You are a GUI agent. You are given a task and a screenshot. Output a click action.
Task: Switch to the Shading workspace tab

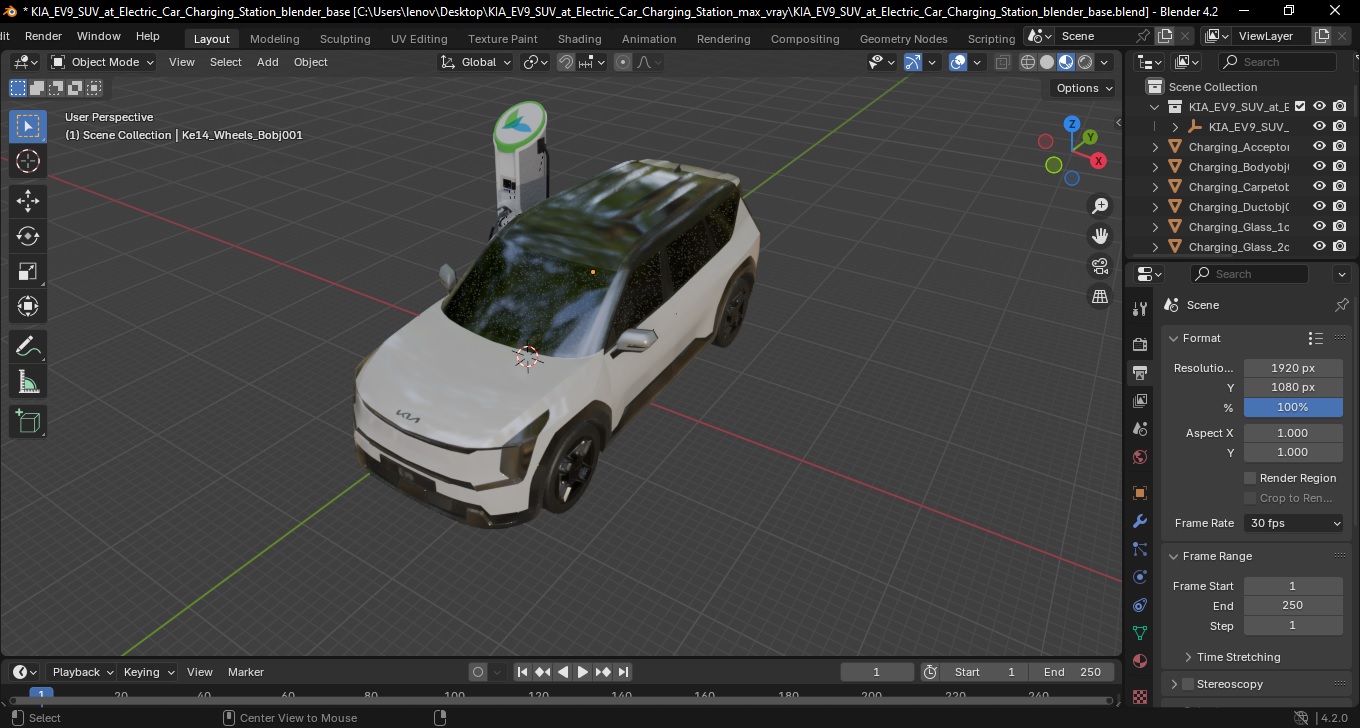click(x=580, y=39)
